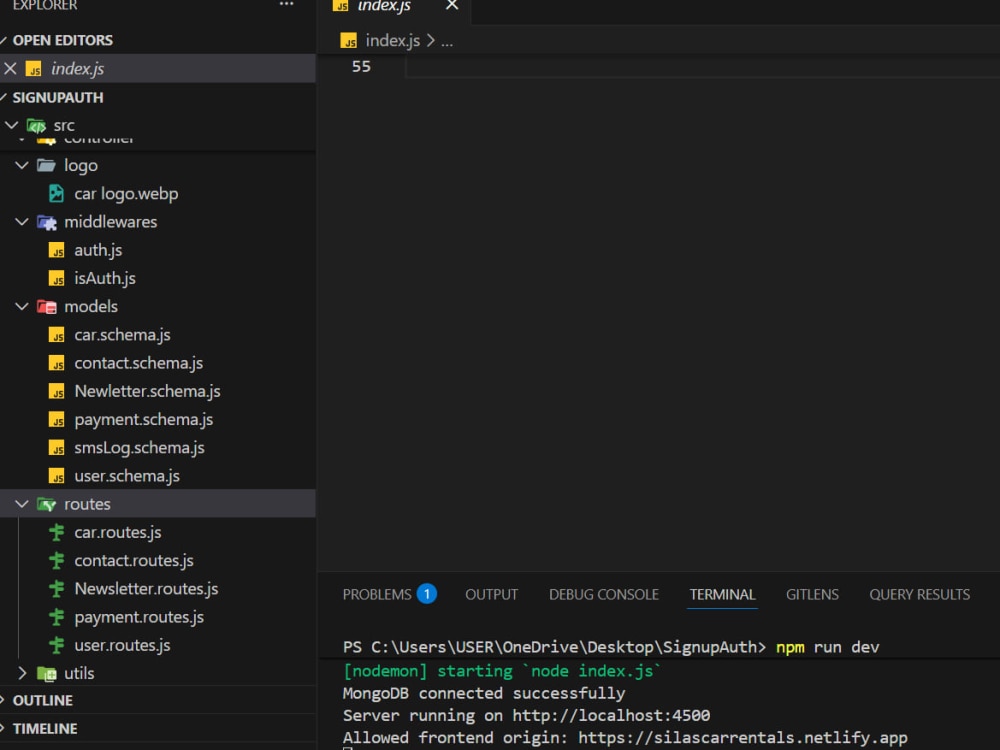Place cursor on editor line 55
The image size is (1000, 750).
tap(702, 67)
